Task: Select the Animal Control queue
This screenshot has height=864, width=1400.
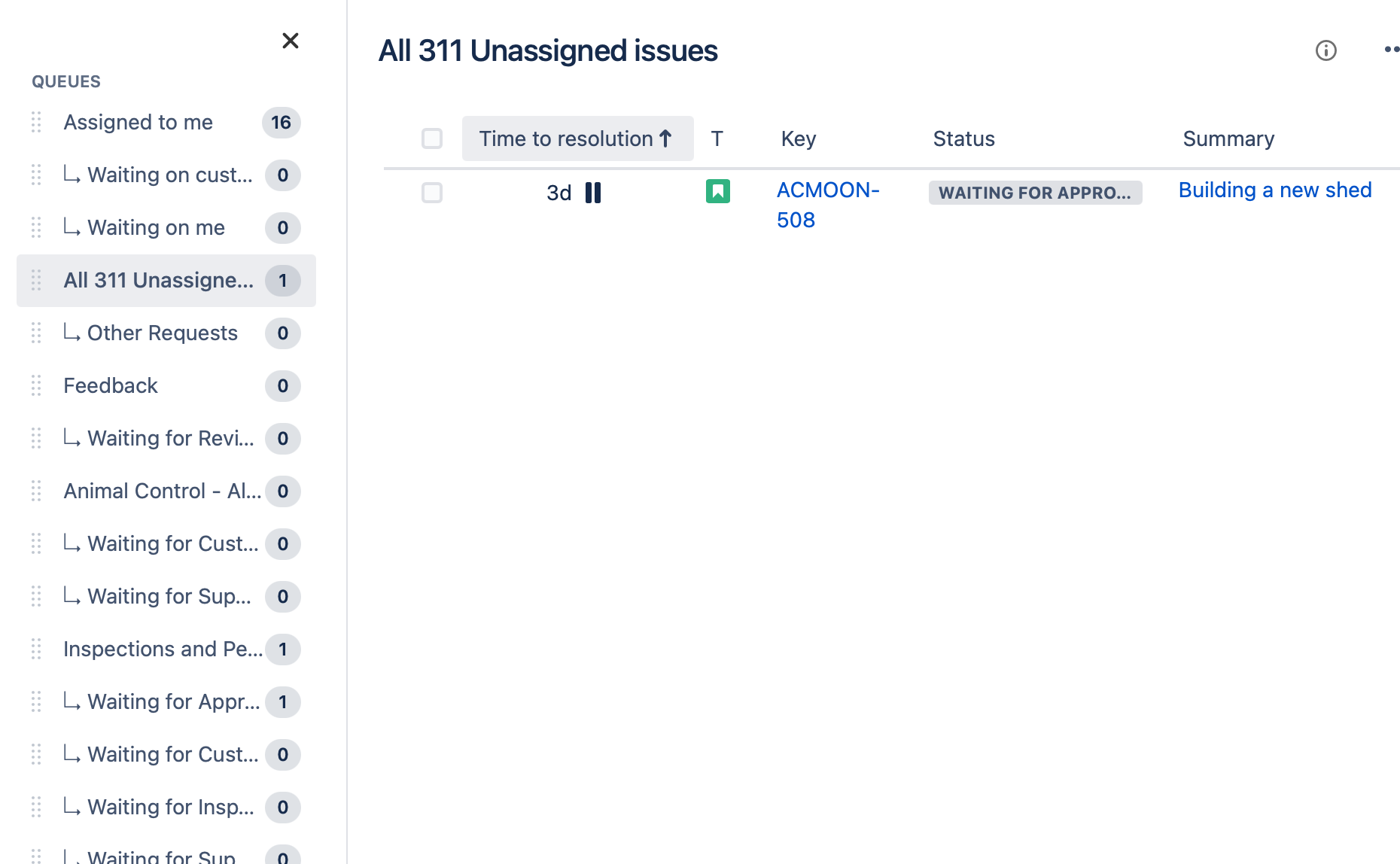Action: click(162, 491)
